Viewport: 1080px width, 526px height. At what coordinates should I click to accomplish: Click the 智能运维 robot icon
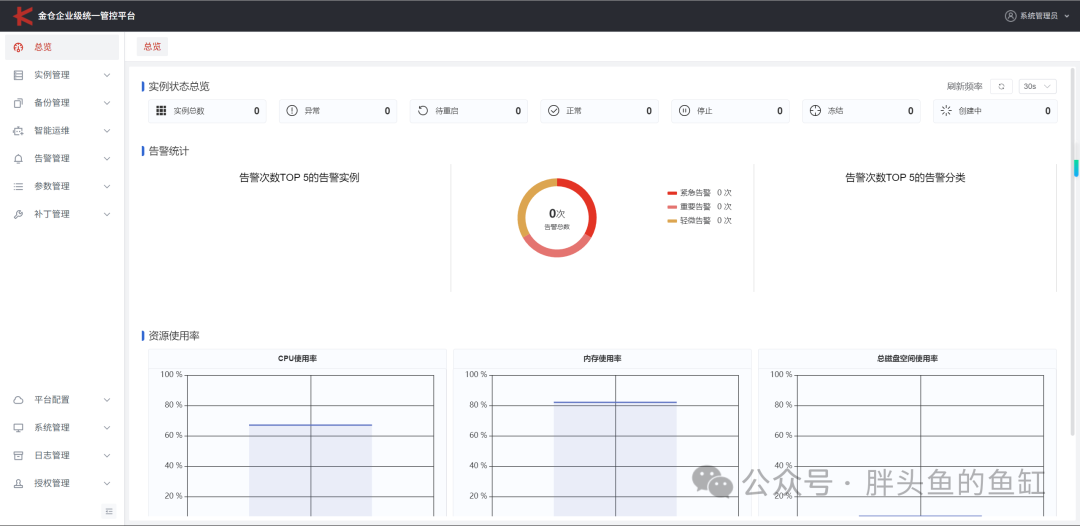[x=19, y=131]
